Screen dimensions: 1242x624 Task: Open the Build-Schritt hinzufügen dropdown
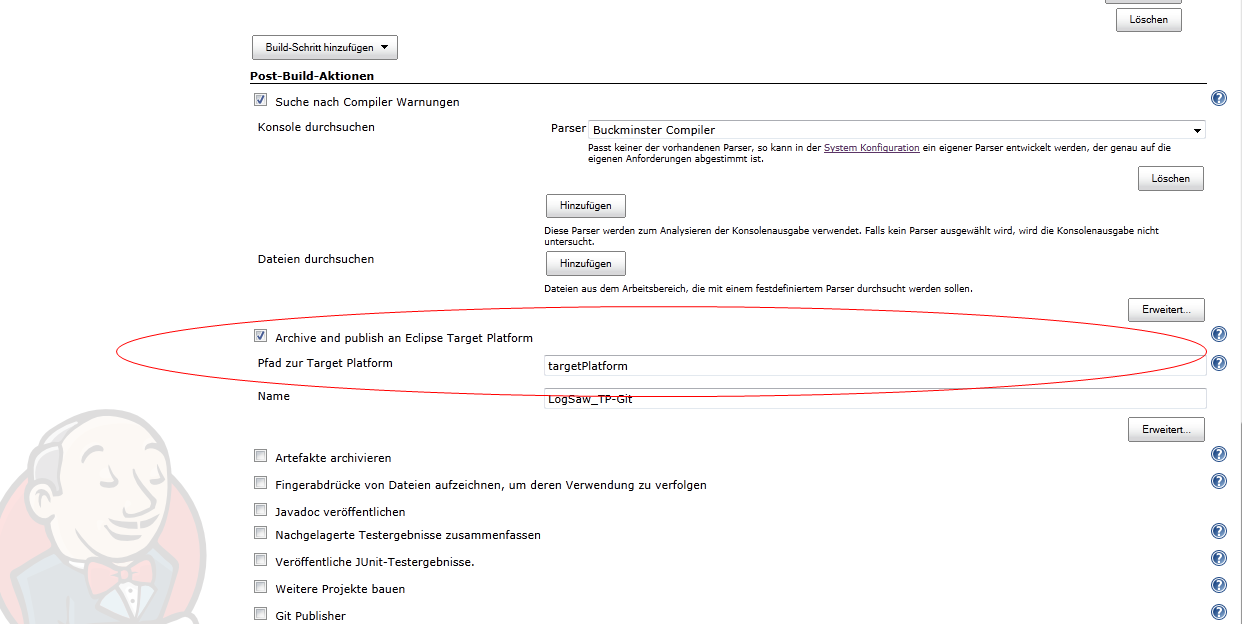pos(325,48)
